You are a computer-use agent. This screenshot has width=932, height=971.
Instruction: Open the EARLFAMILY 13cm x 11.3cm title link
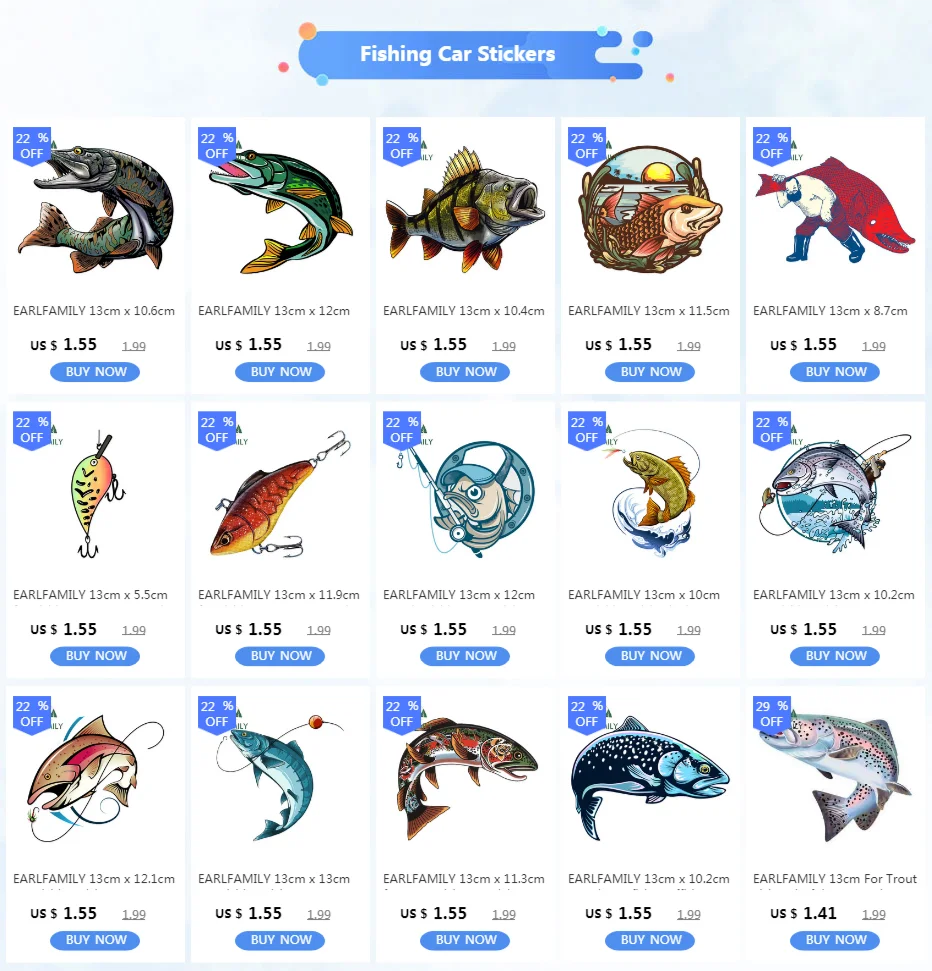[x=464, y=879]
